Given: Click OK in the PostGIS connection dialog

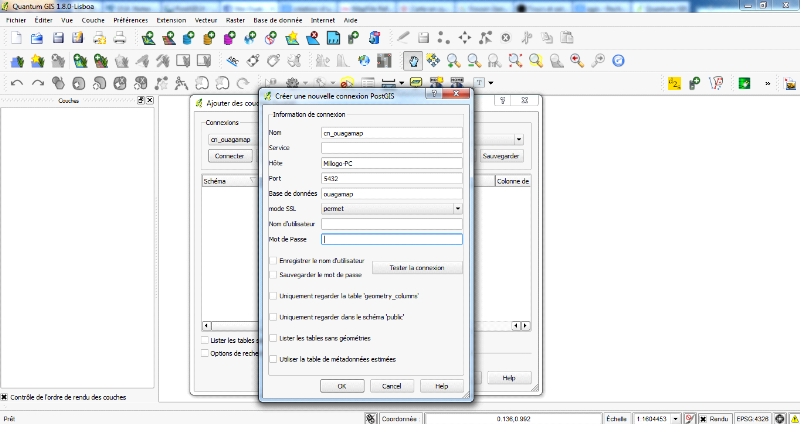Looking at the screenshot, I should (x=342, y=385).
